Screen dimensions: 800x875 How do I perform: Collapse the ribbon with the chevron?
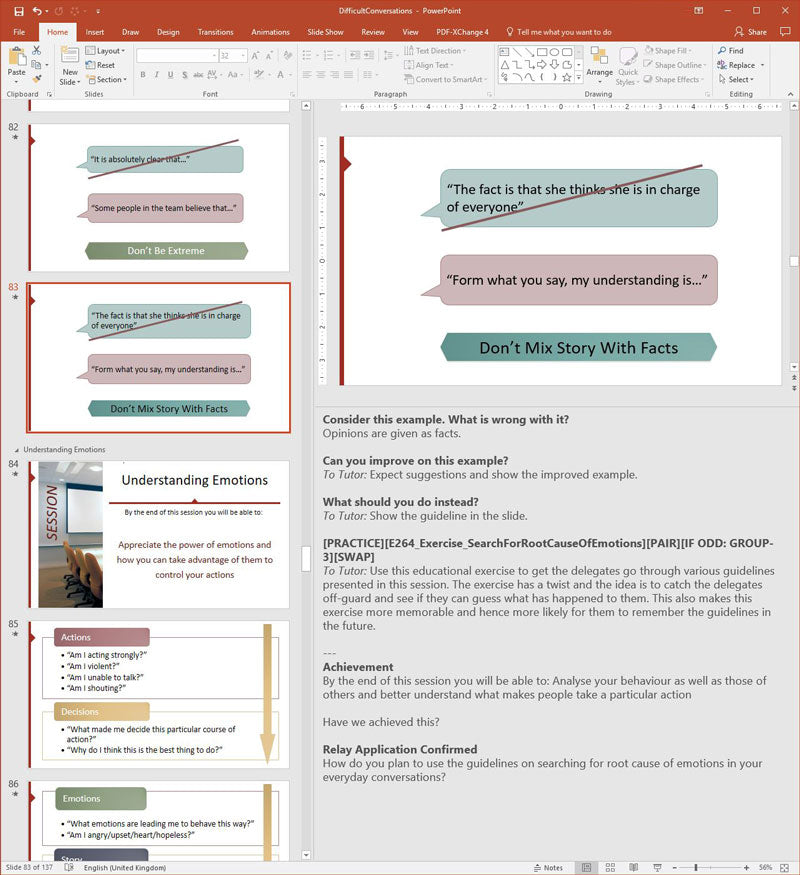click(x=790, y=94)
